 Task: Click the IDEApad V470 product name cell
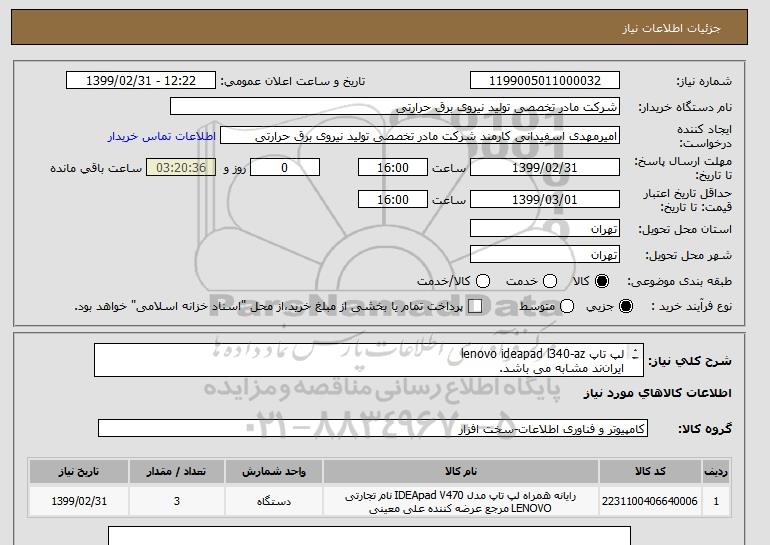(x=461, y=502)
